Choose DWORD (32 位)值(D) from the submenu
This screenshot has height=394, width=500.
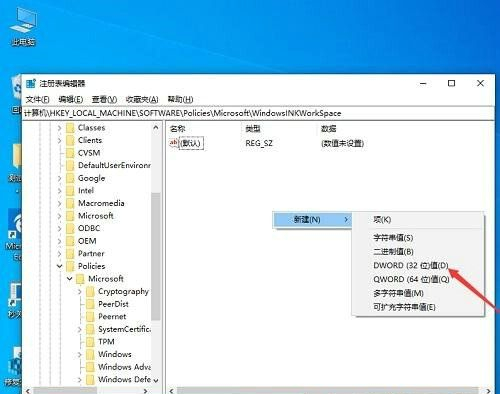pyautogui.click(x=411, y=266)
